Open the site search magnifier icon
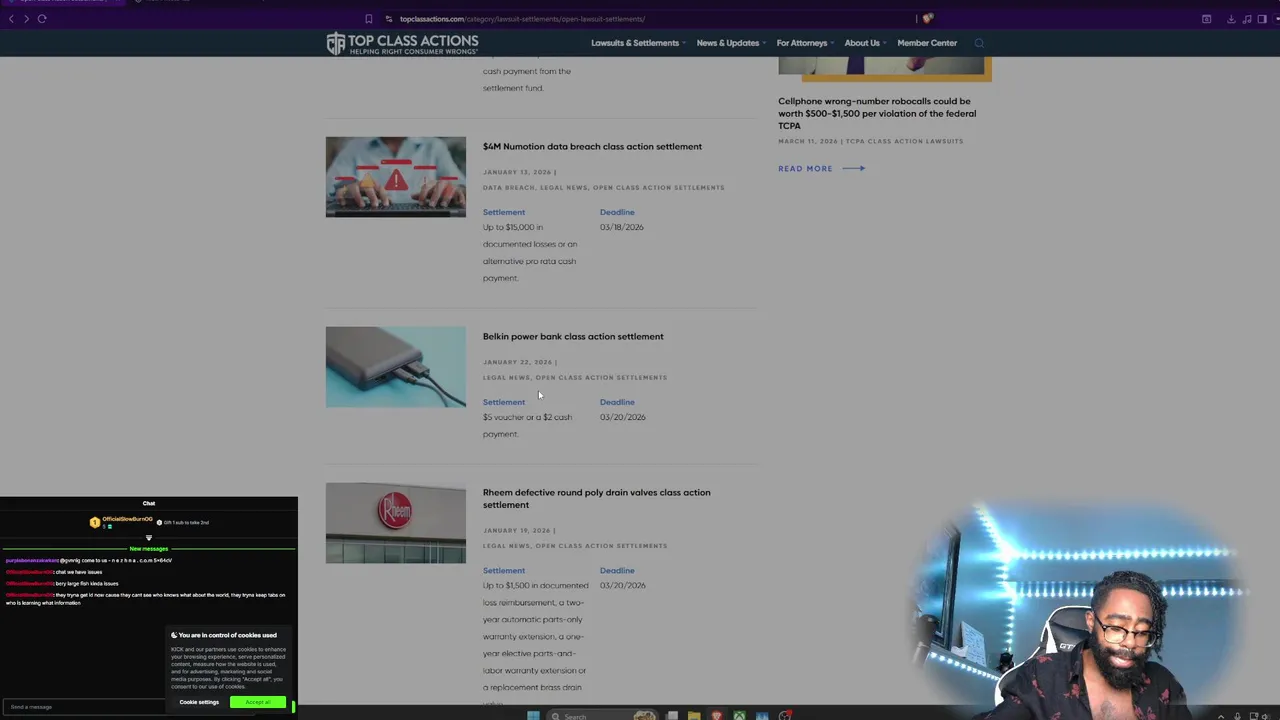This screenshot has width=1280, height=720. tap(979, 43)
